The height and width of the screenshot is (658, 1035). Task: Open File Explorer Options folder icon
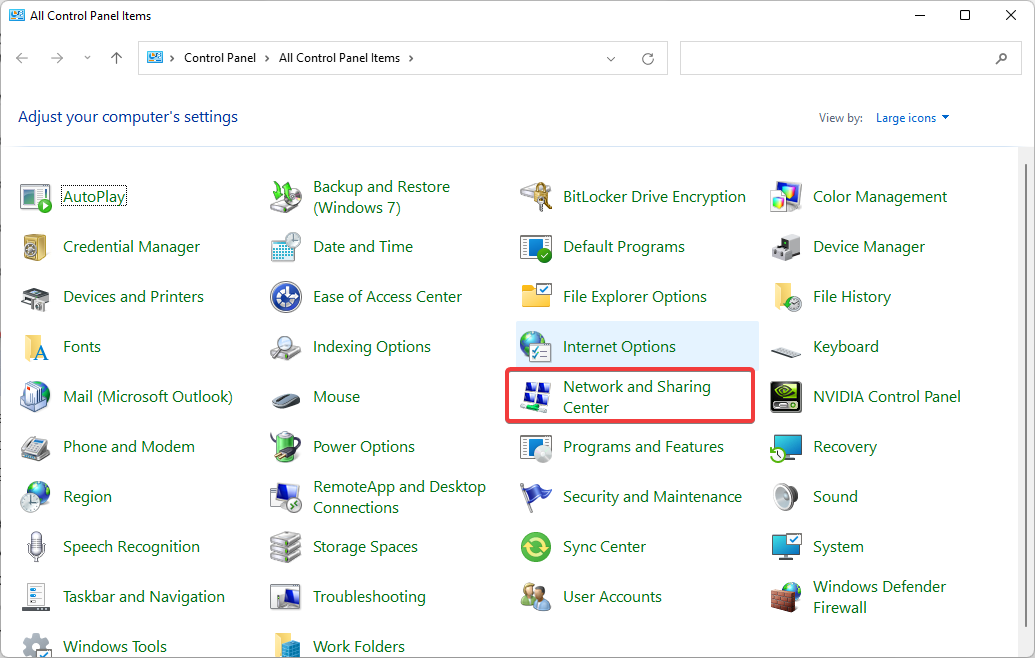(536, 297)
